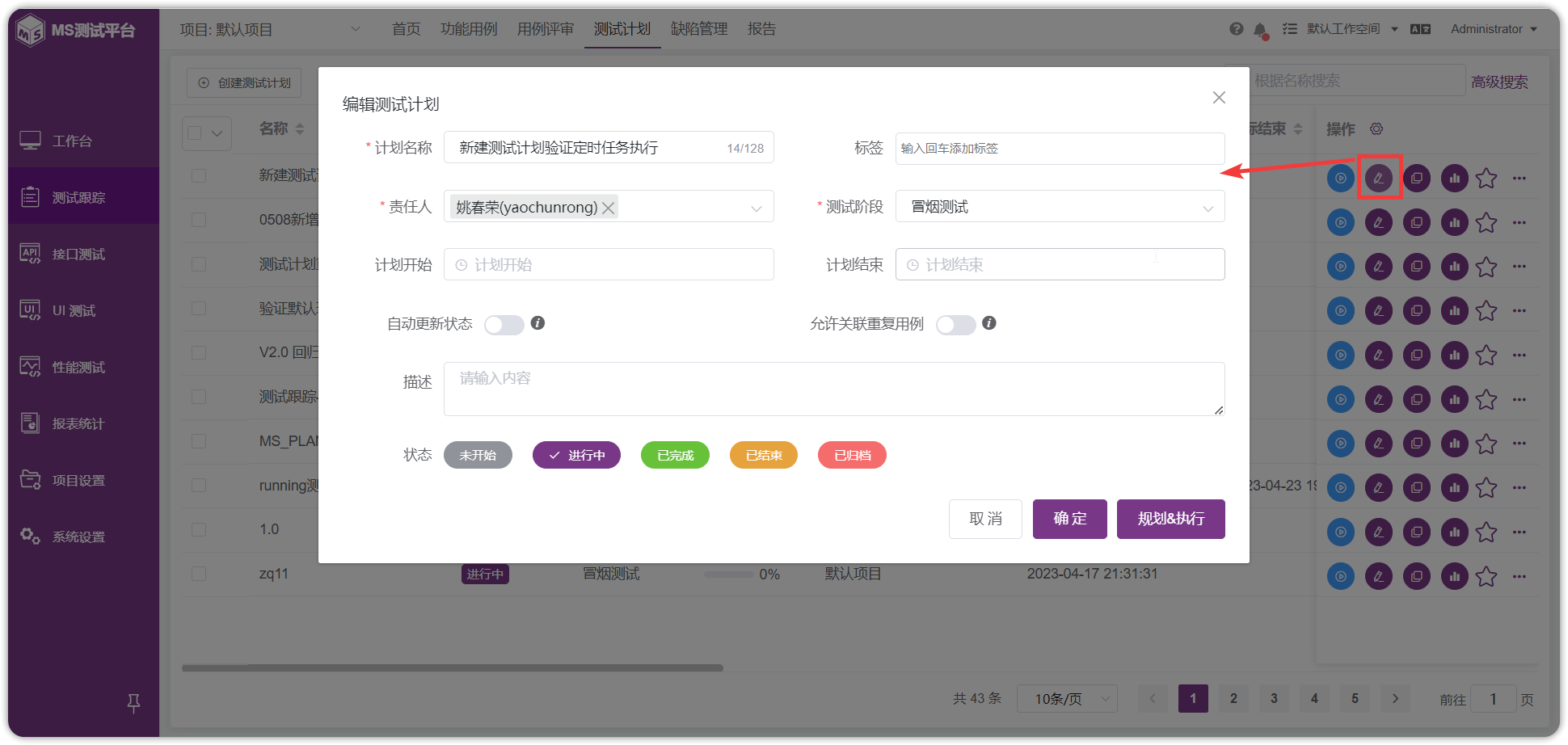Viewport: 1568px width, 745px height.
Task: Click the 规划&执行 button
Action: (x=1171, y=519)
